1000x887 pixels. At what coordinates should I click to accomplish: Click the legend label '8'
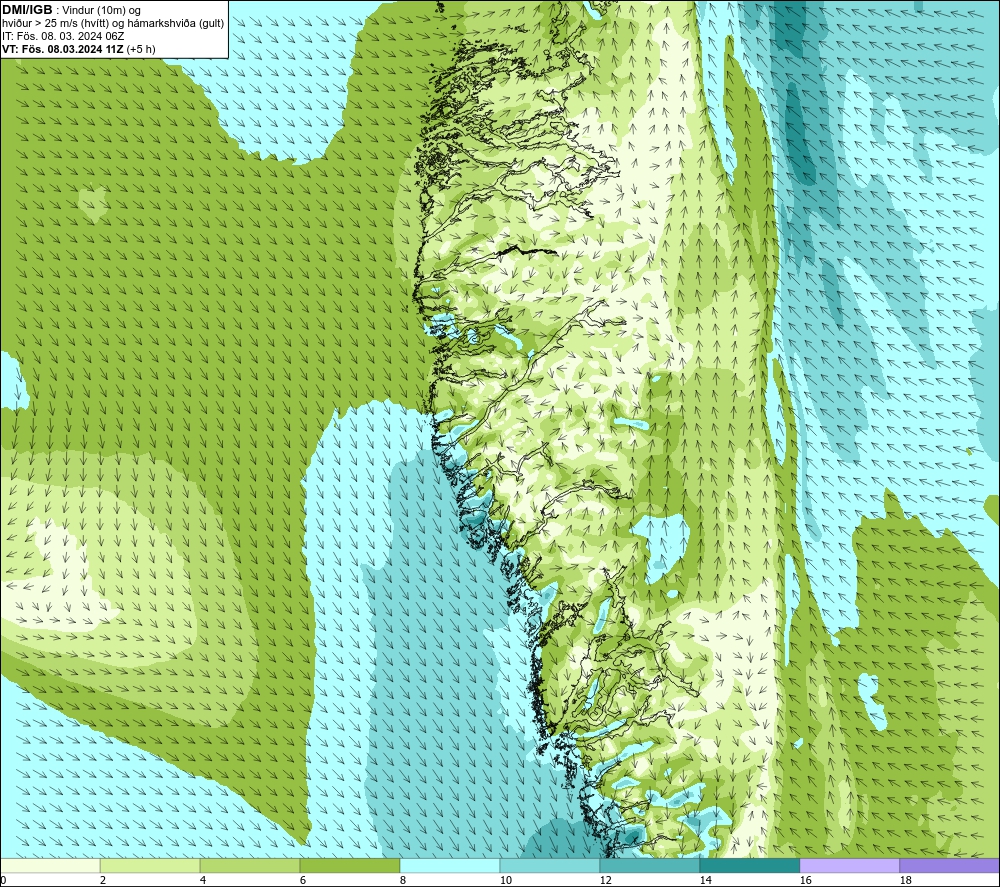(x=403, y=881)
